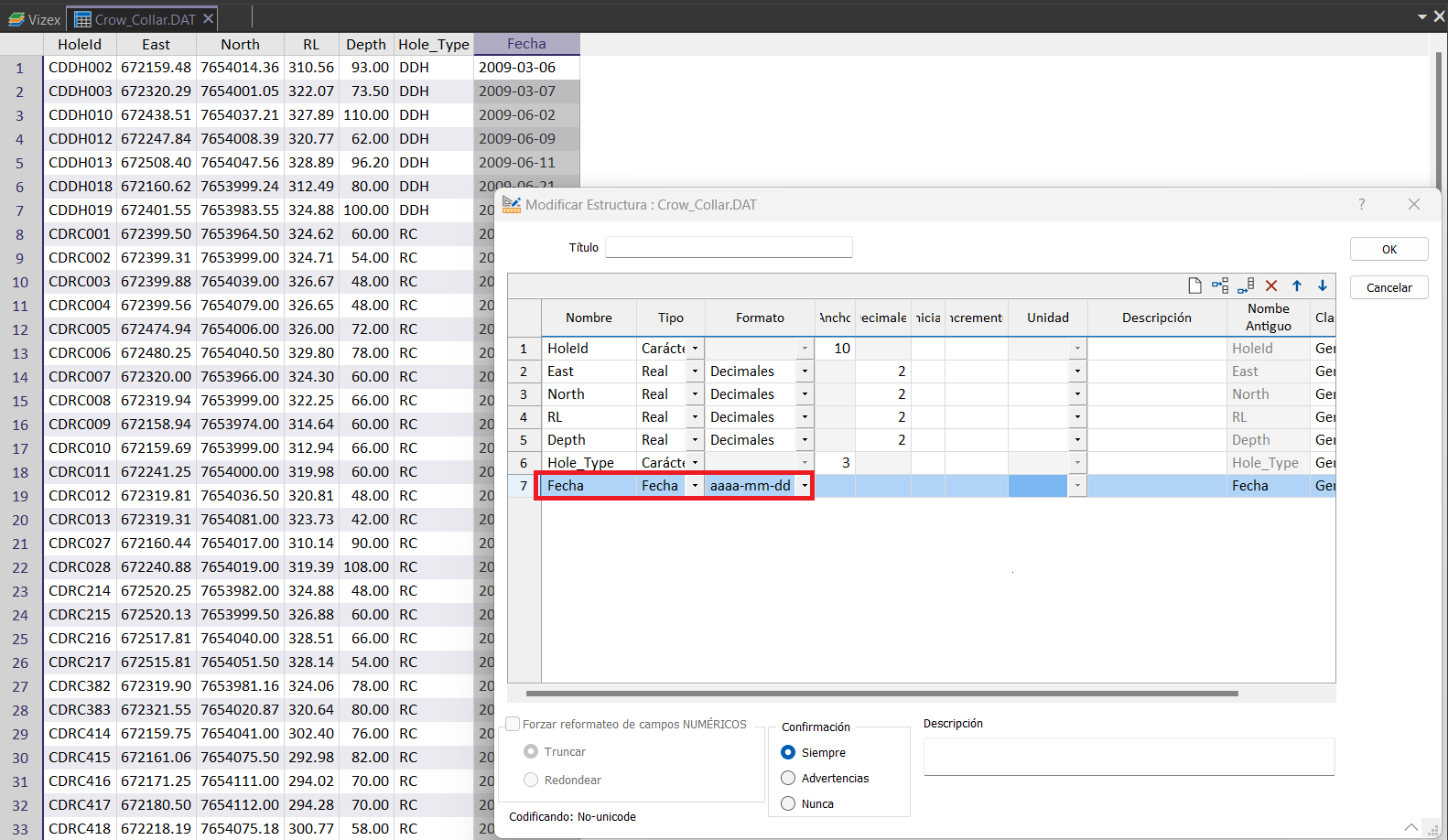Delete selected field with the red X icon

click(1271, 285)
